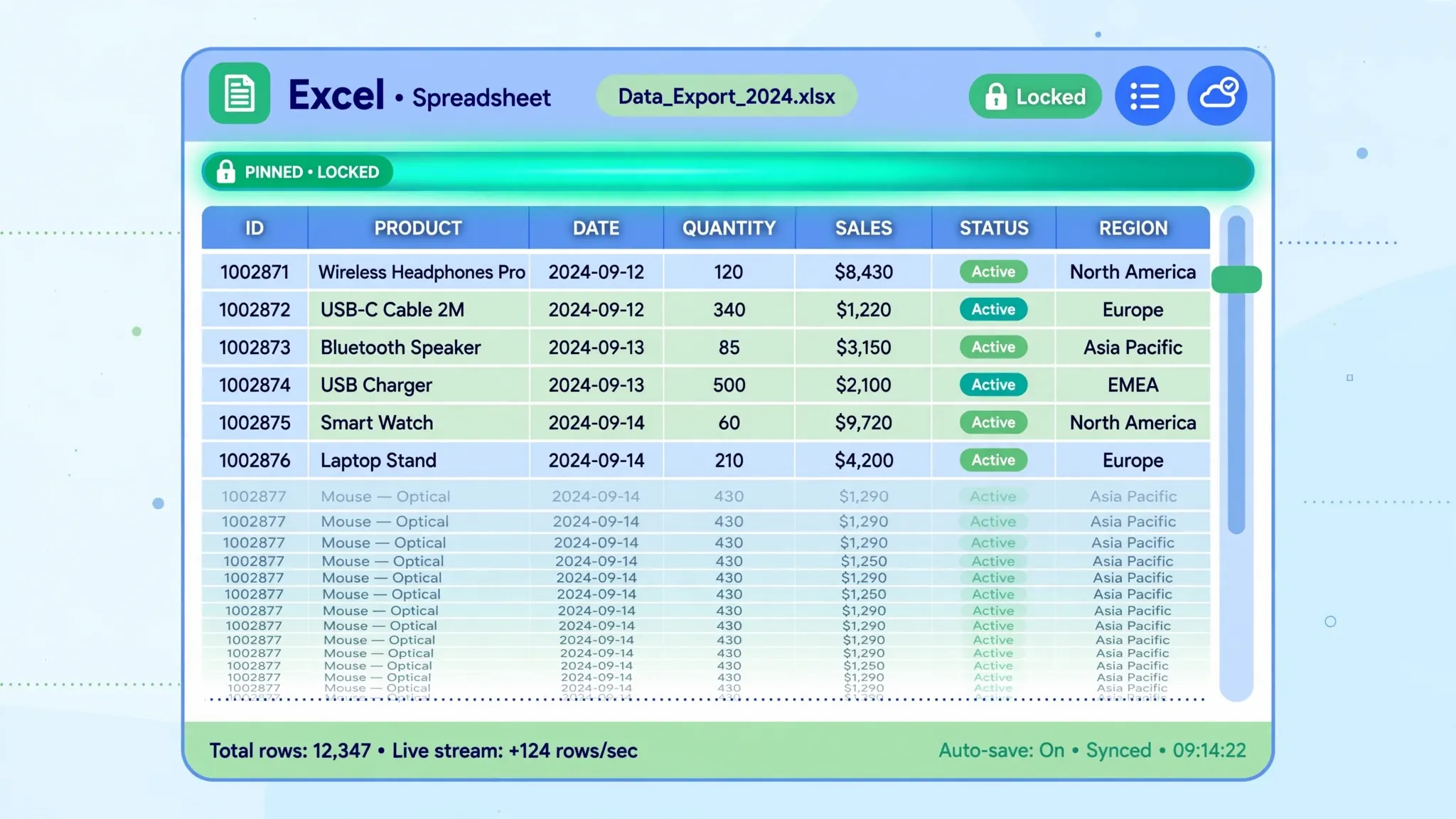Click the DATE column header
The width and height of the screenshot is (1456, 819).
point(596,227)
